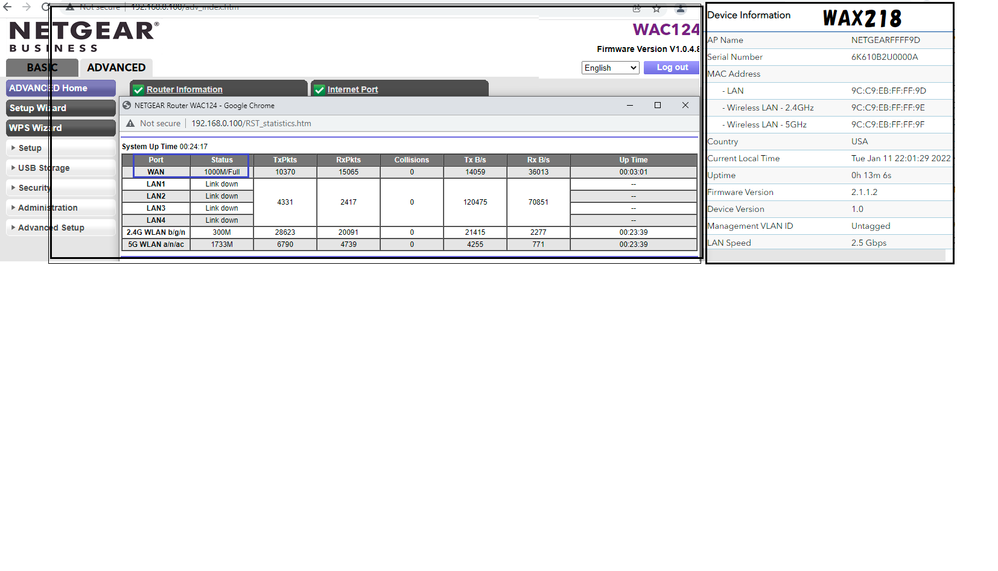Click green check icon beside Internet Port

319,90
